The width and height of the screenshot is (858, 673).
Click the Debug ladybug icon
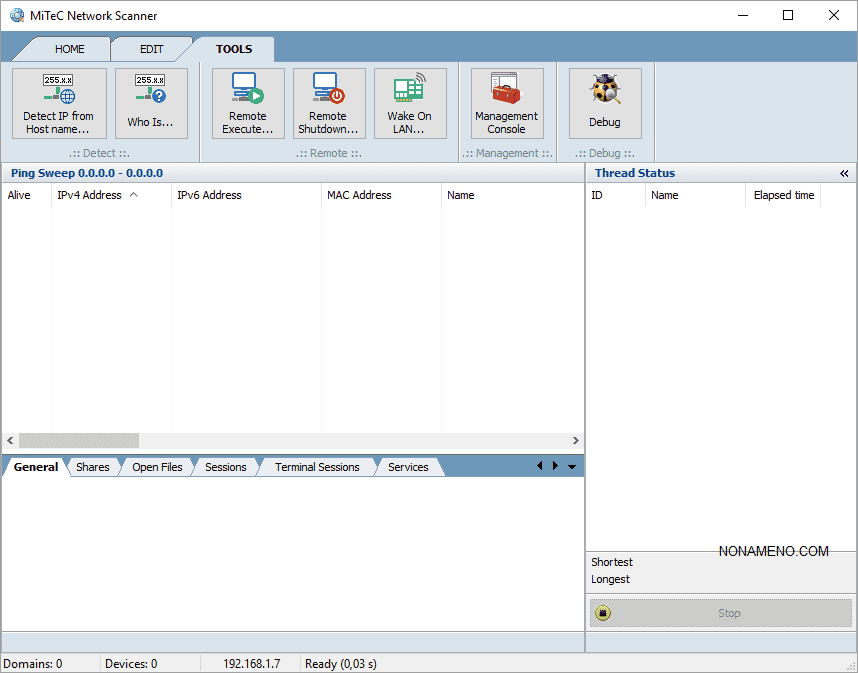tap(604, 91)
